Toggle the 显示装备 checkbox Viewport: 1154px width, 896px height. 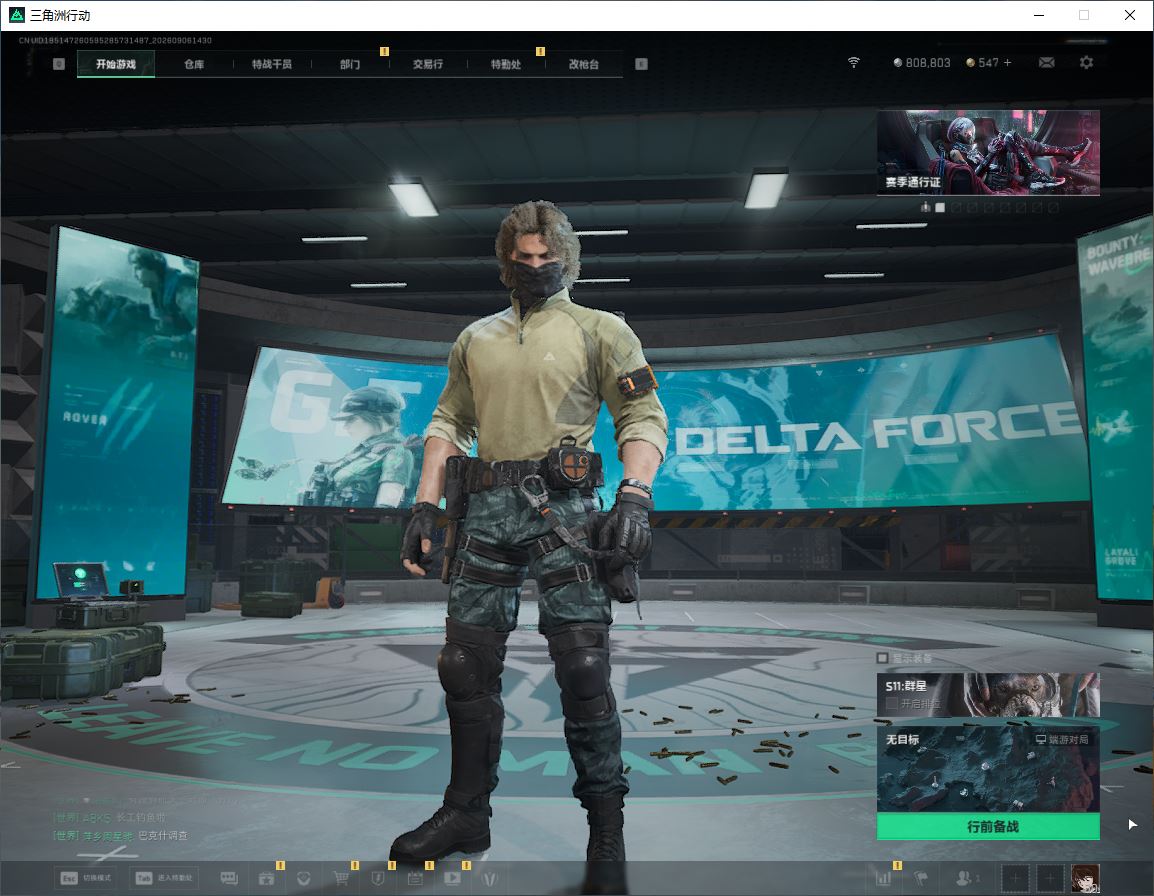tap(882, 657)
